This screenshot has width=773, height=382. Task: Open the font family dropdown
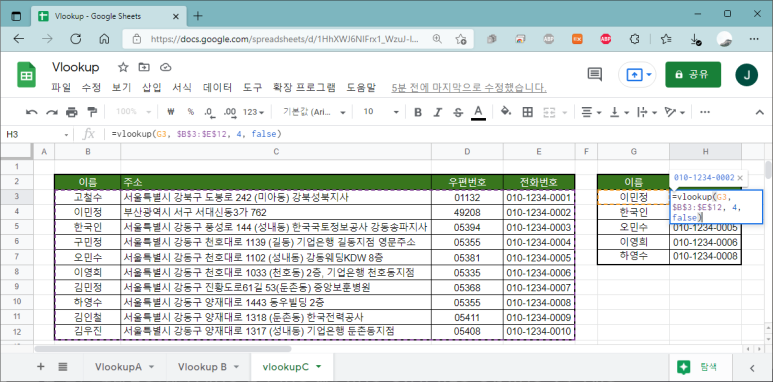click(x=314, y=112)
